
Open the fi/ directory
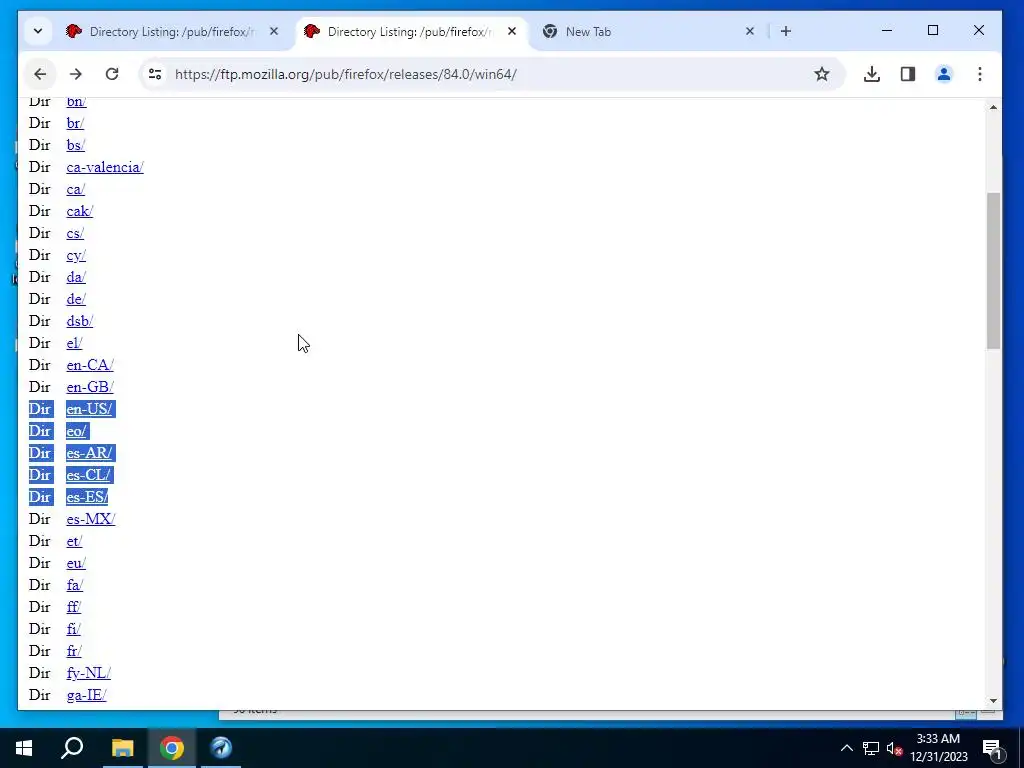[74, 630]
